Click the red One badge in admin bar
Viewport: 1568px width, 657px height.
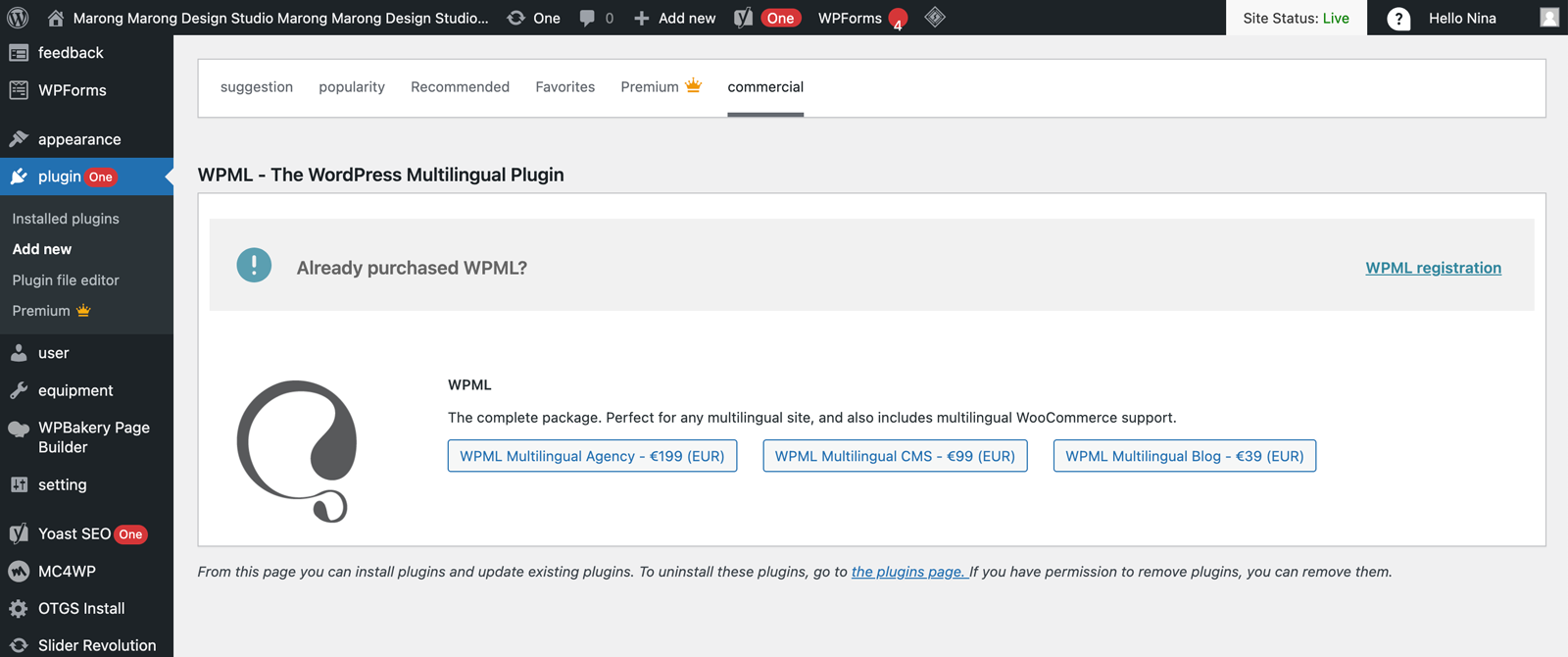coord(781,18)
